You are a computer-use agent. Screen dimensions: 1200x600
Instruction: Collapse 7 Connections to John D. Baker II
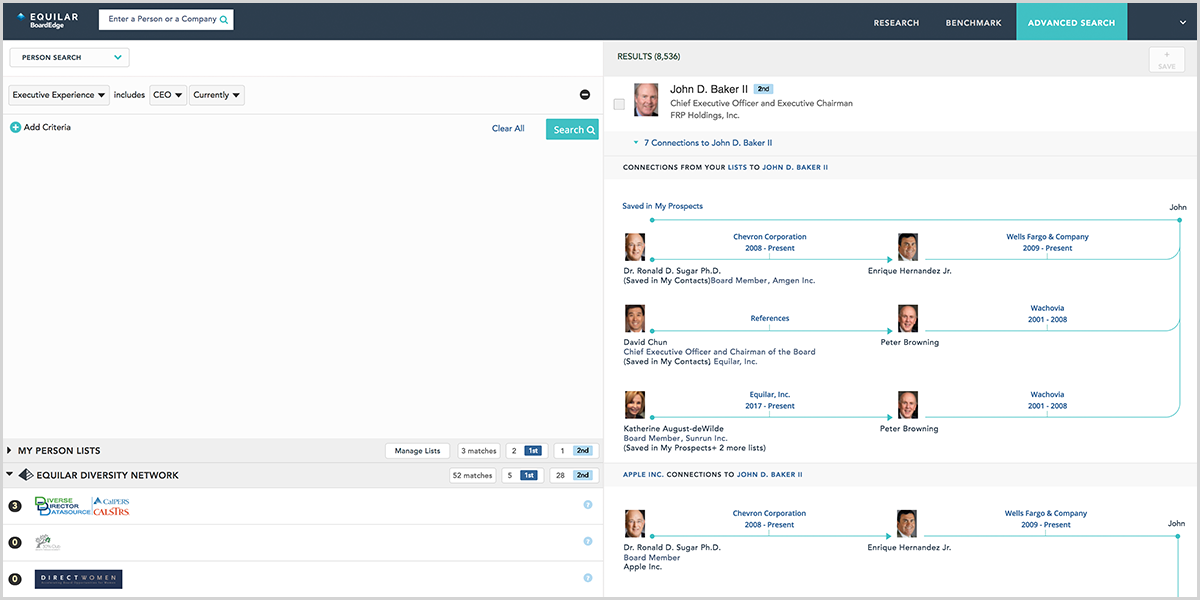(703, 143)
